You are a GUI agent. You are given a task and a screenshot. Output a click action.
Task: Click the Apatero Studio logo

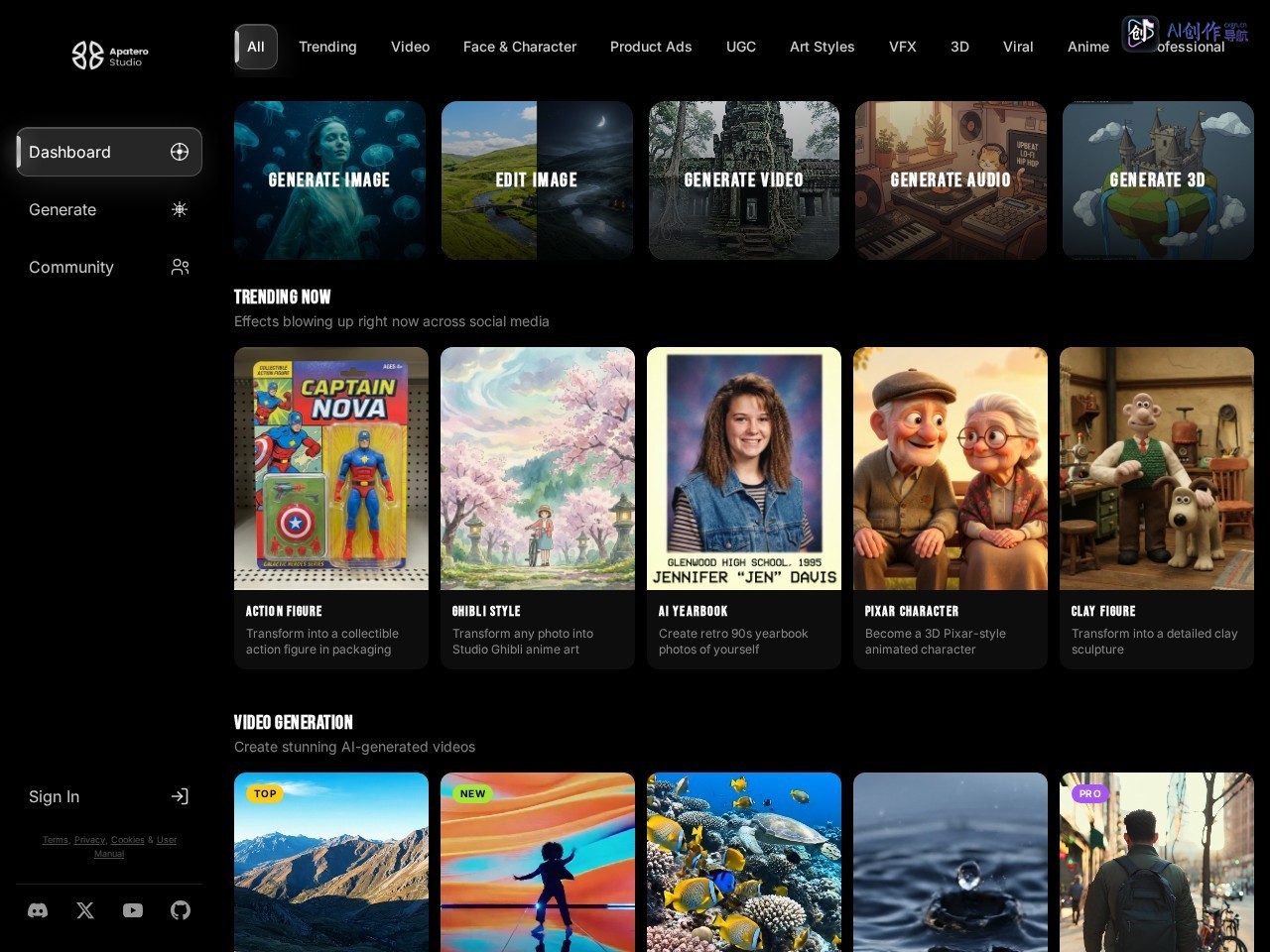(109, 56)
